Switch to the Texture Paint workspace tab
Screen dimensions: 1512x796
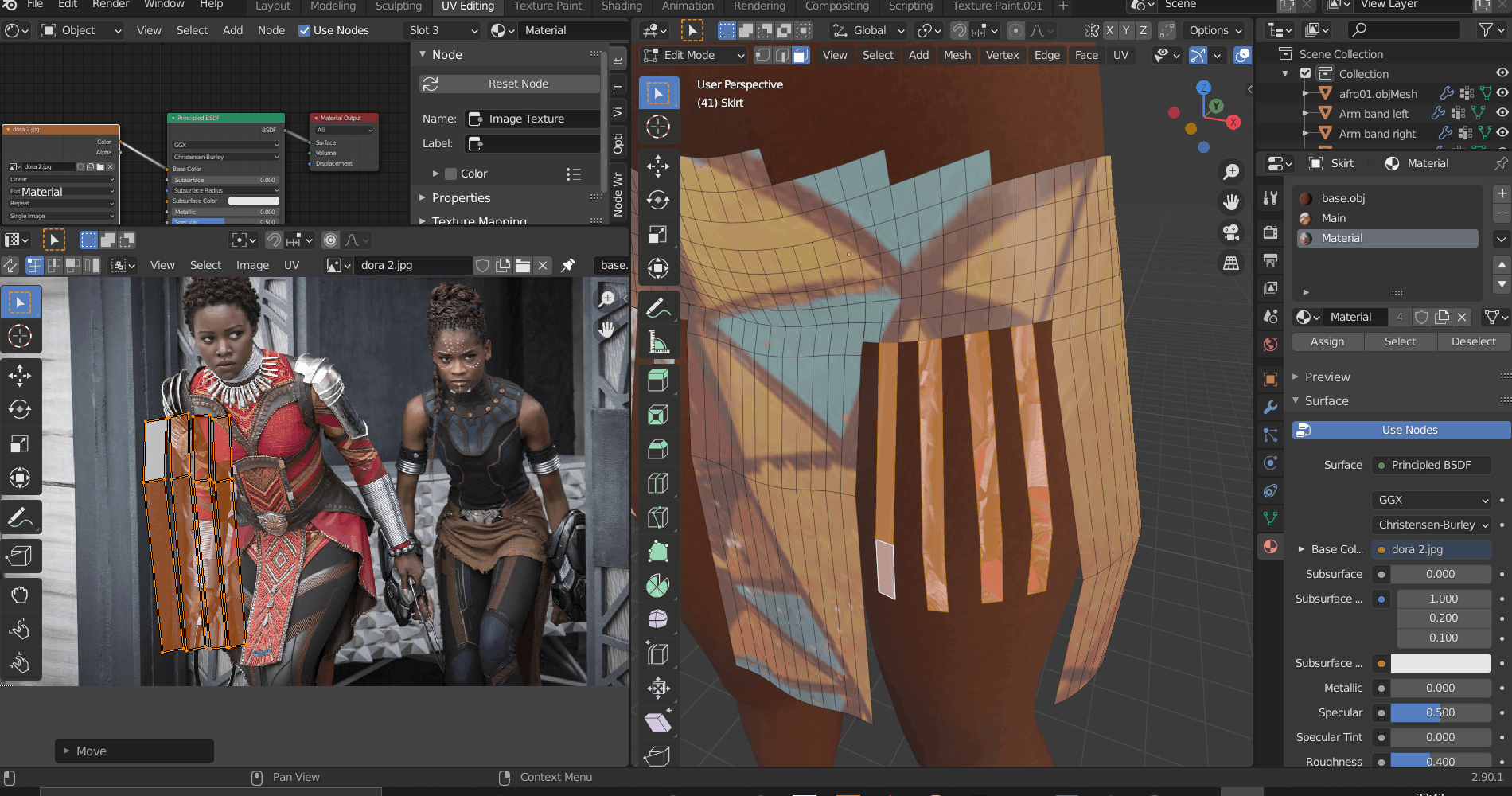pos(548,6)
